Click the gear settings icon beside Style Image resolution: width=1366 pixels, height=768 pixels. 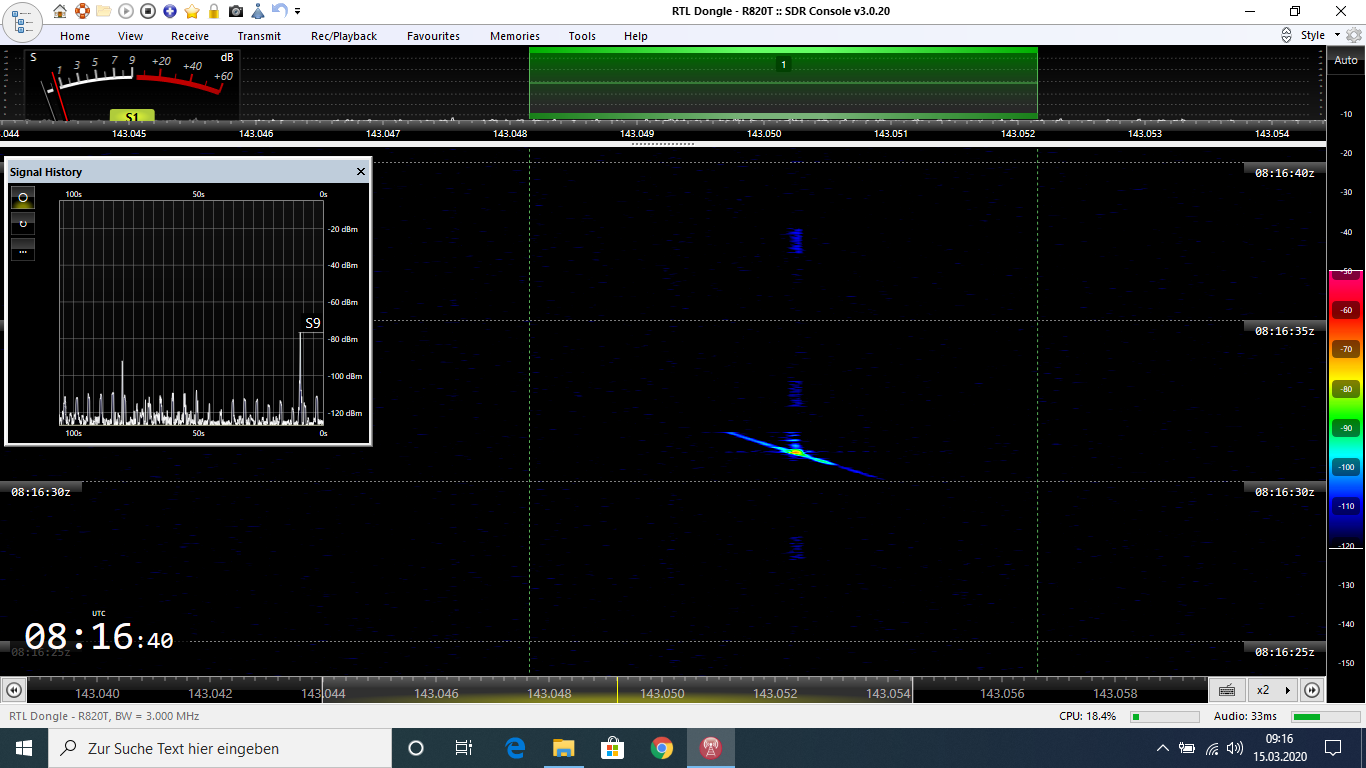click(x=1354, y=35)
